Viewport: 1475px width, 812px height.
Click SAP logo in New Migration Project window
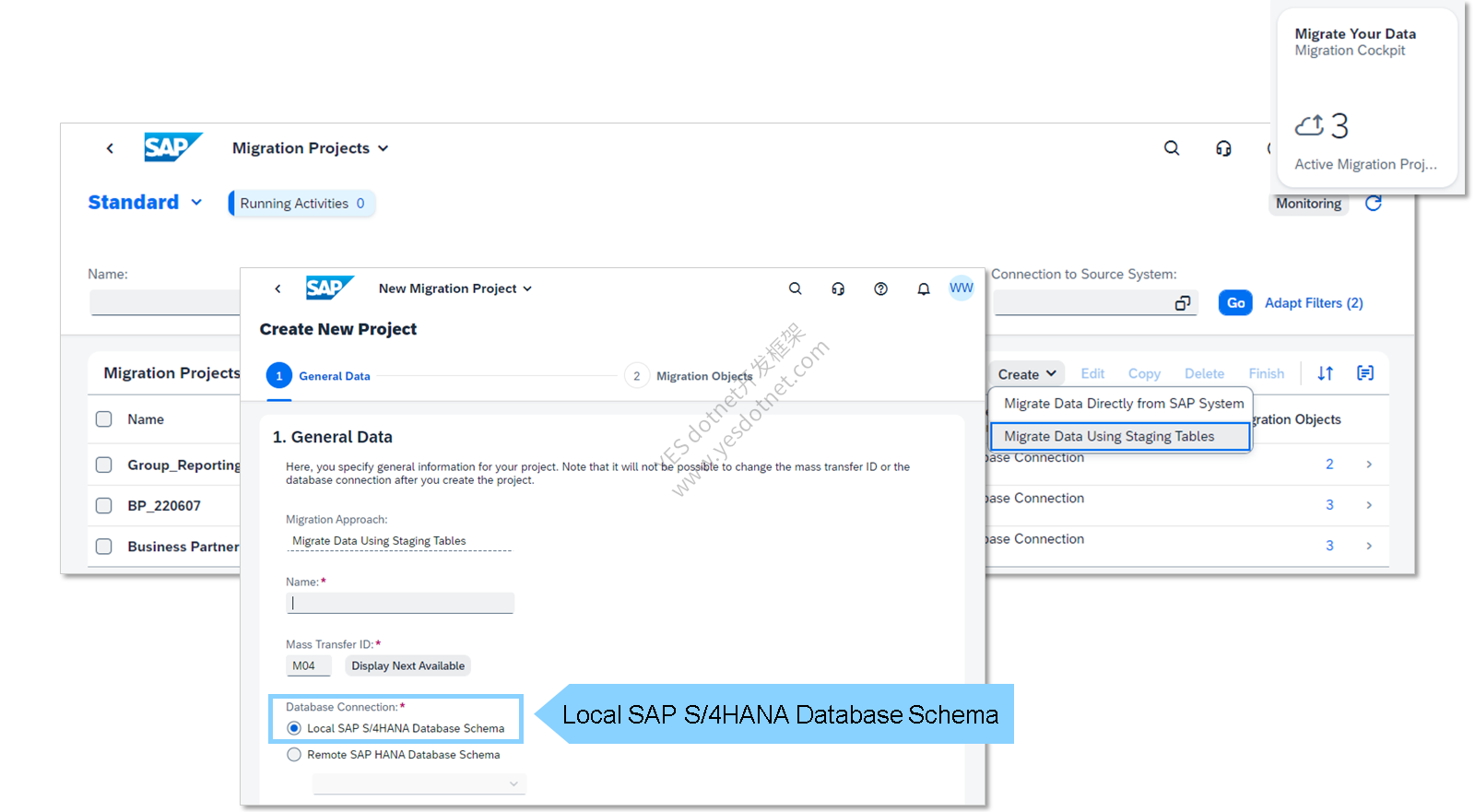click(329, 288)
